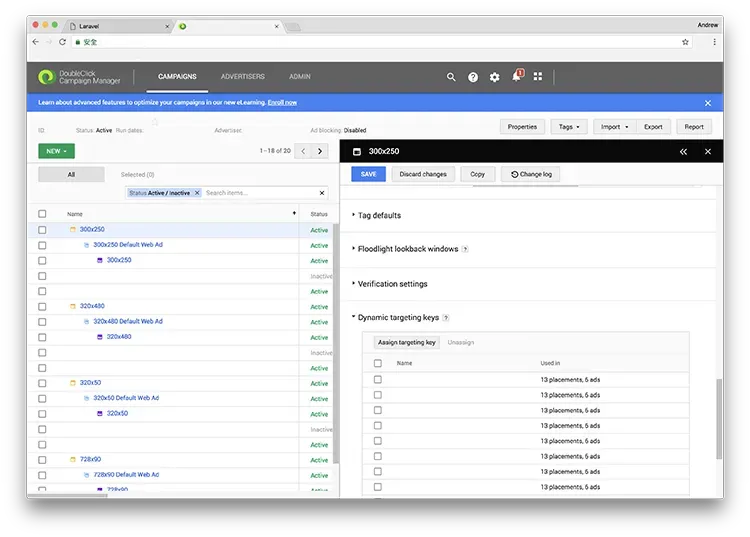The image size is (750, 537).
Task: Switch to the ADMIN tab
Action: 299,77
